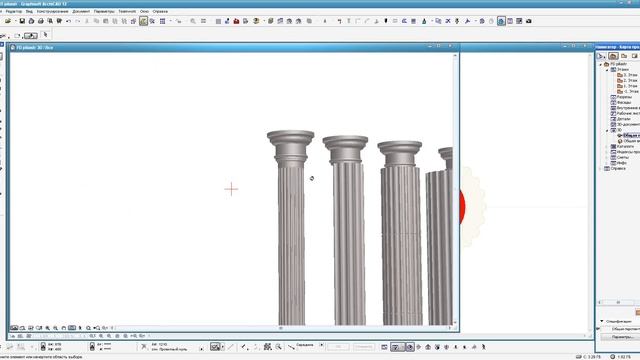Viewport: 640px width, 360px height.
Task: Click the Open file folder icon
Action: point(8,21)
